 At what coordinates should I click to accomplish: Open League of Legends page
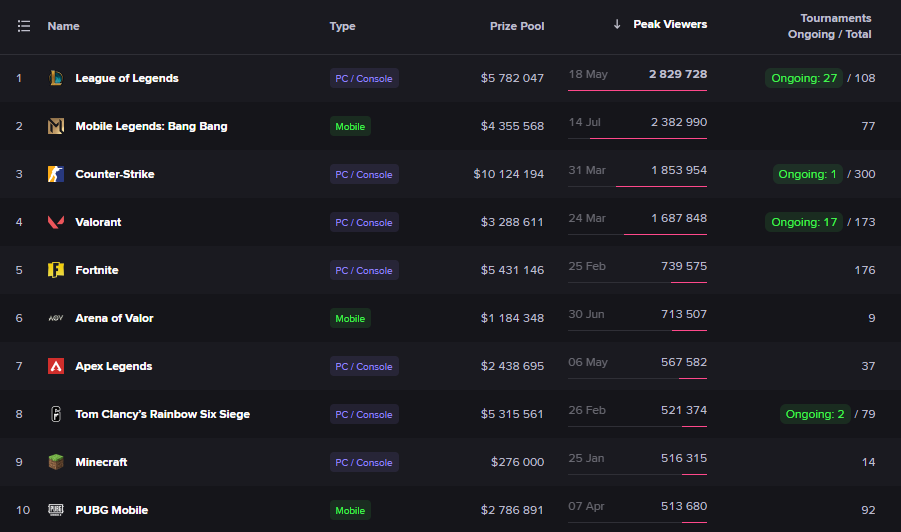(x=127, y=78)
